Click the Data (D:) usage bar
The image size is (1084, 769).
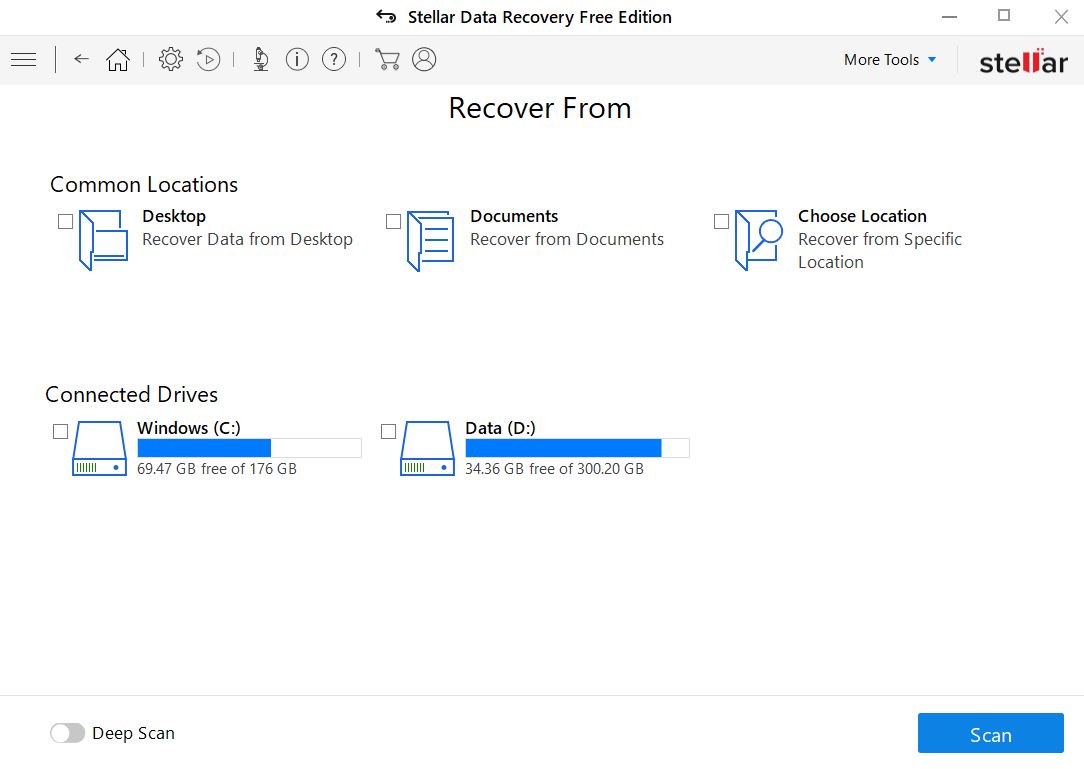577,448
